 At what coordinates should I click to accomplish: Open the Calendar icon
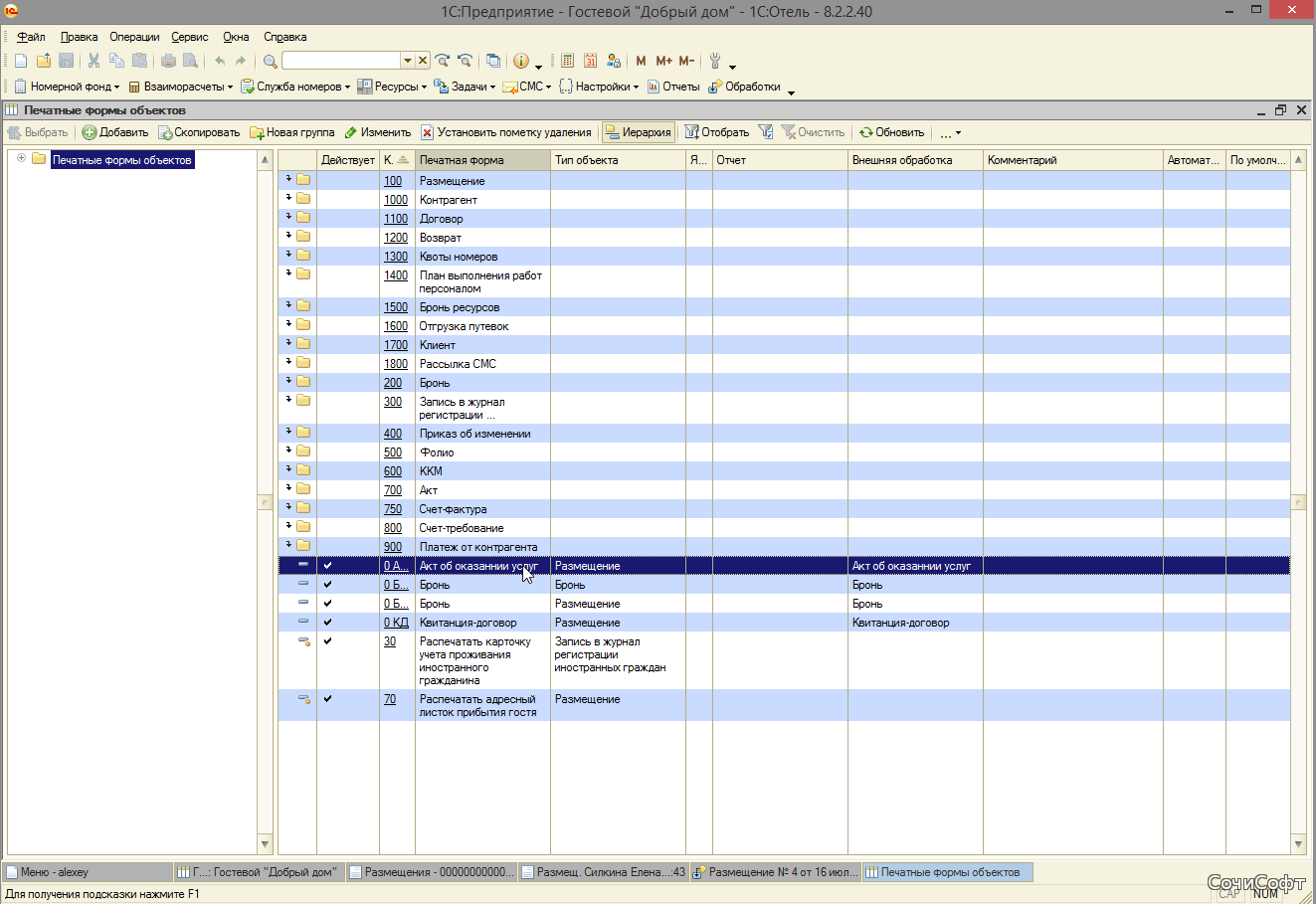pyautogui.click(x=590, y=61)
